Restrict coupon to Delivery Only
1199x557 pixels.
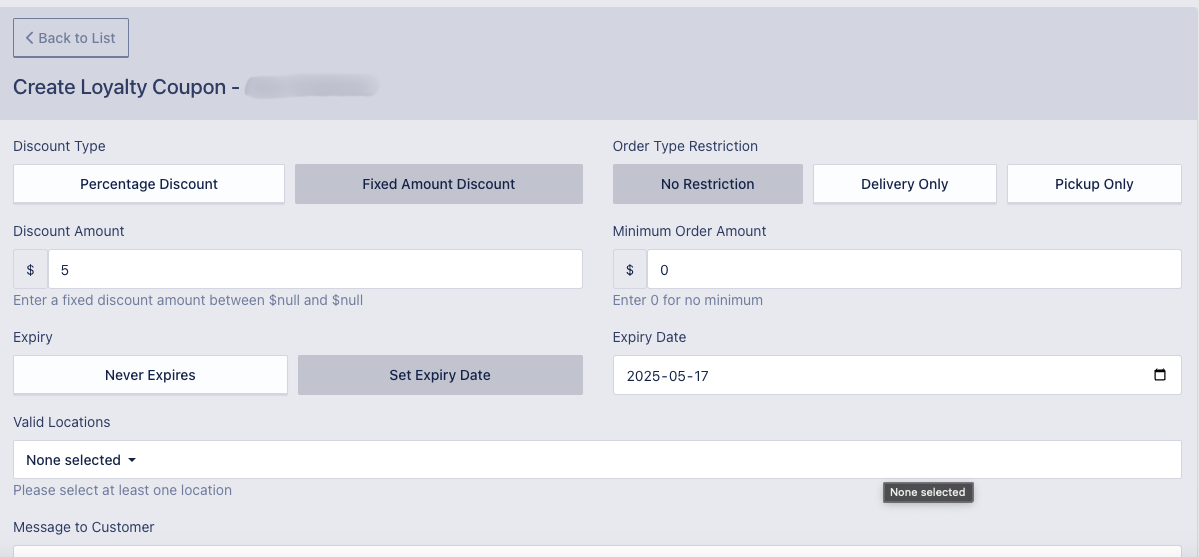pyautogui.click(x=904, y=184)
